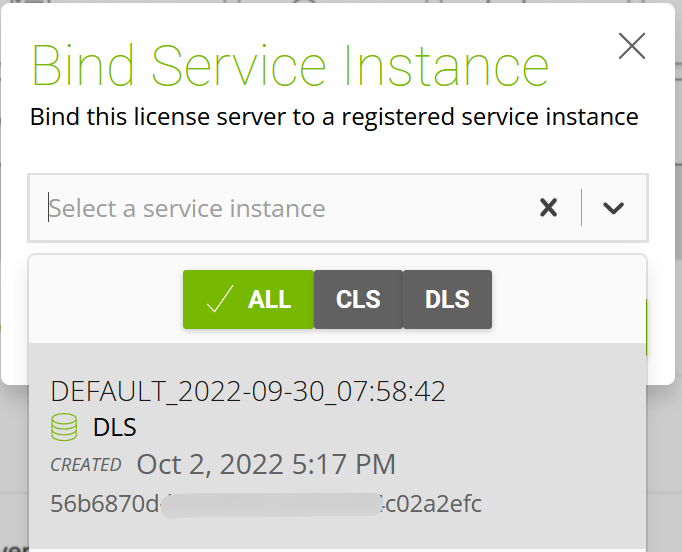Click the instance ID starting with 56b6870d
This screenshot has height=552, width=682.
[x=104, y=503]
